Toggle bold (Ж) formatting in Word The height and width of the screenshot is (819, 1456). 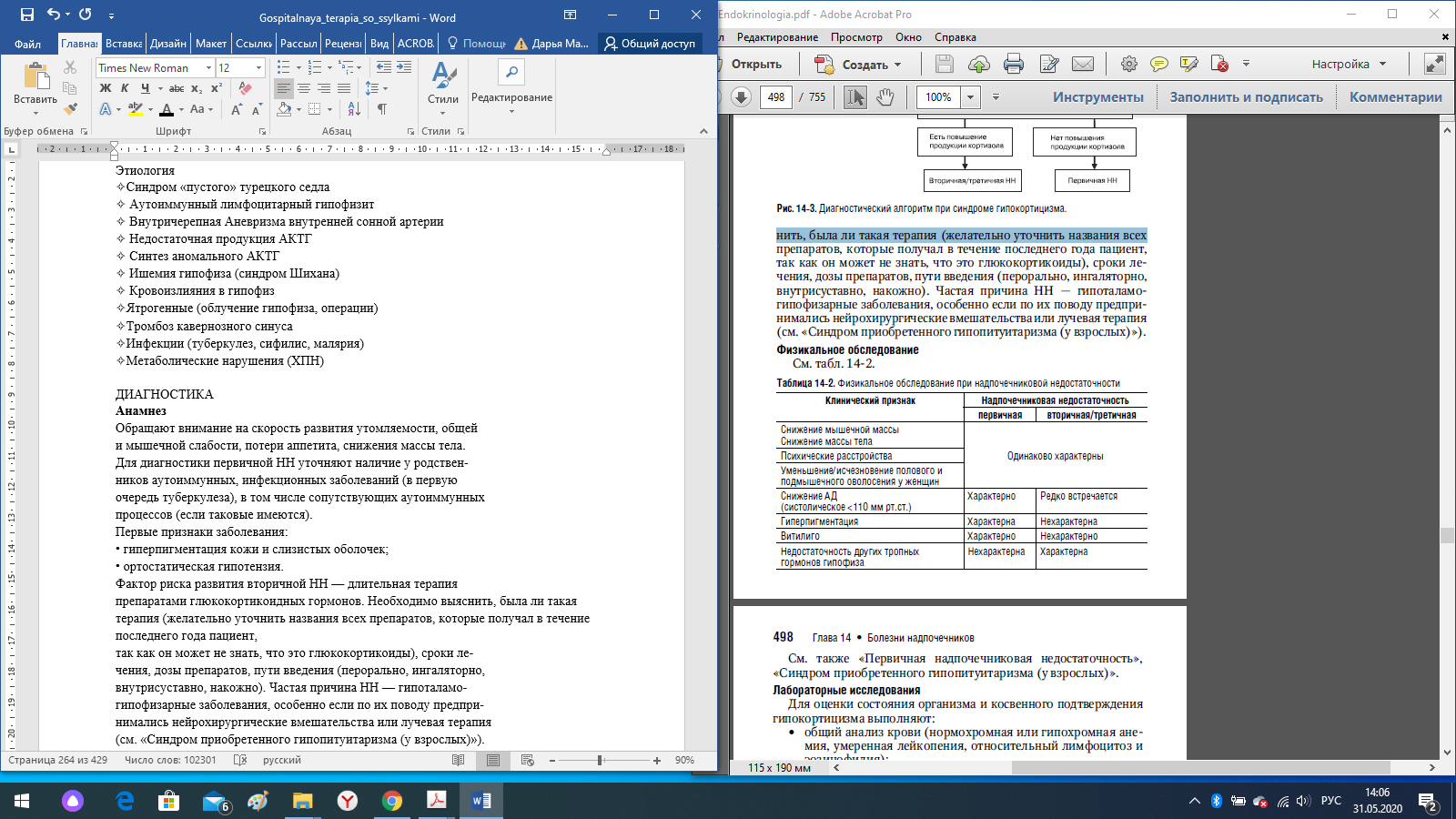[x=106, y=88]
